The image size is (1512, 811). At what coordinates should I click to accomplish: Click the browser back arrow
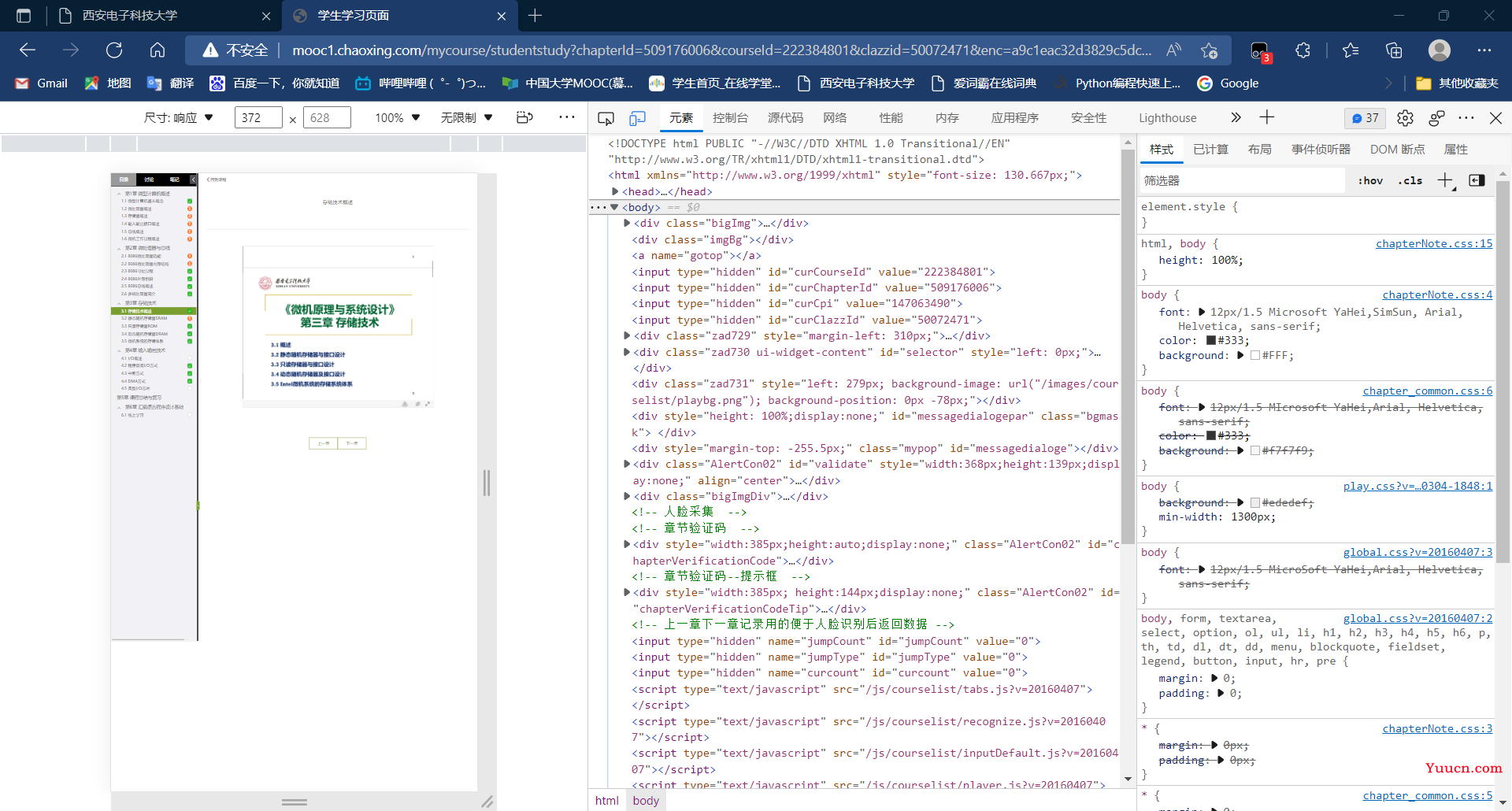point(28,50)
